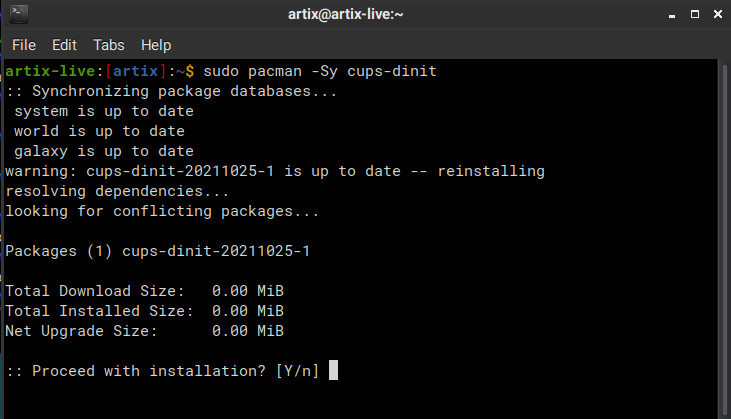
Task: Open the Help menu
Action: pyautogui.click(x=156, y=45)
